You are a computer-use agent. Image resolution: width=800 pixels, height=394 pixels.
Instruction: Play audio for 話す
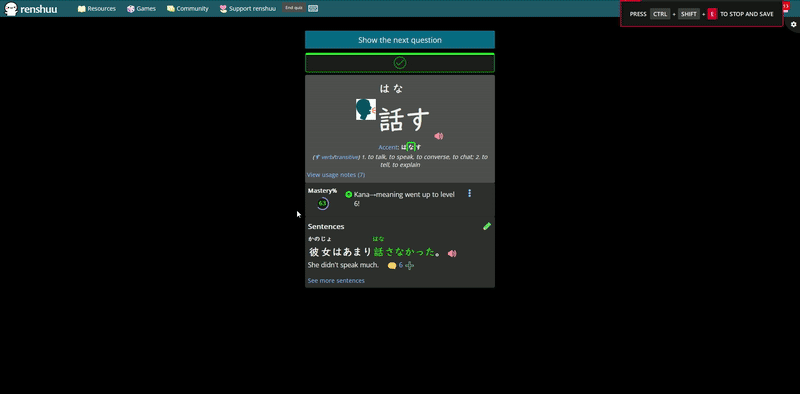pyautogui.click(x=438, y=136)
